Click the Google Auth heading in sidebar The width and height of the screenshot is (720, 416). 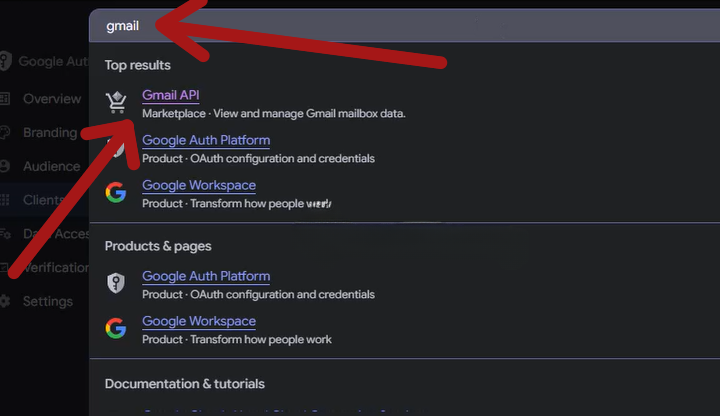pos(53,62)
